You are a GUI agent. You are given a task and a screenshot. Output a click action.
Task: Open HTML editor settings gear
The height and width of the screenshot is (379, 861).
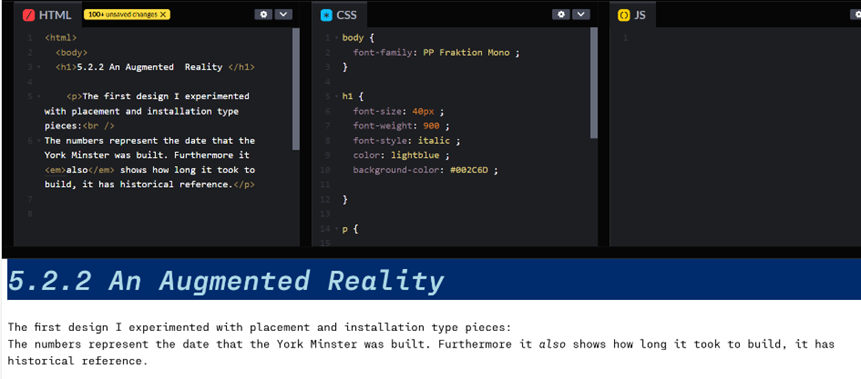tap(264, 14)
